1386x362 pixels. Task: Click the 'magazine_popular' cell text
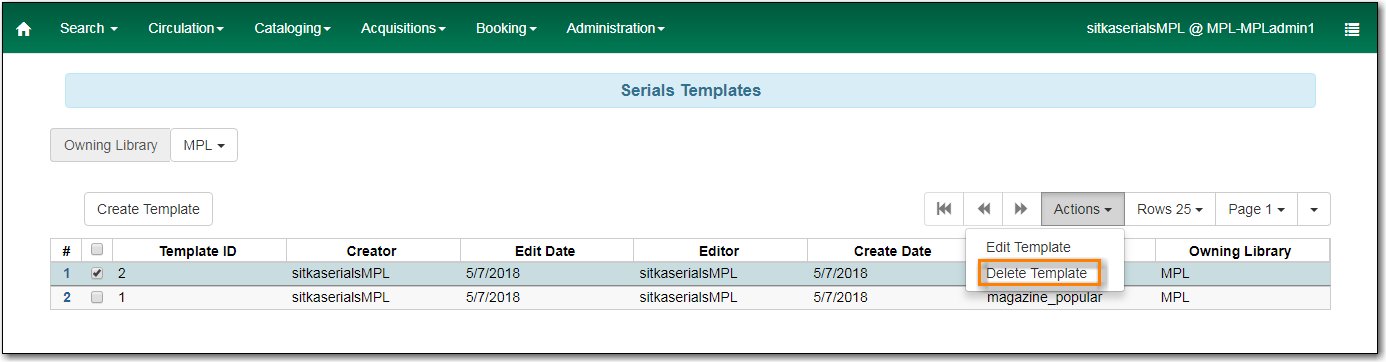coord(1044,297)
